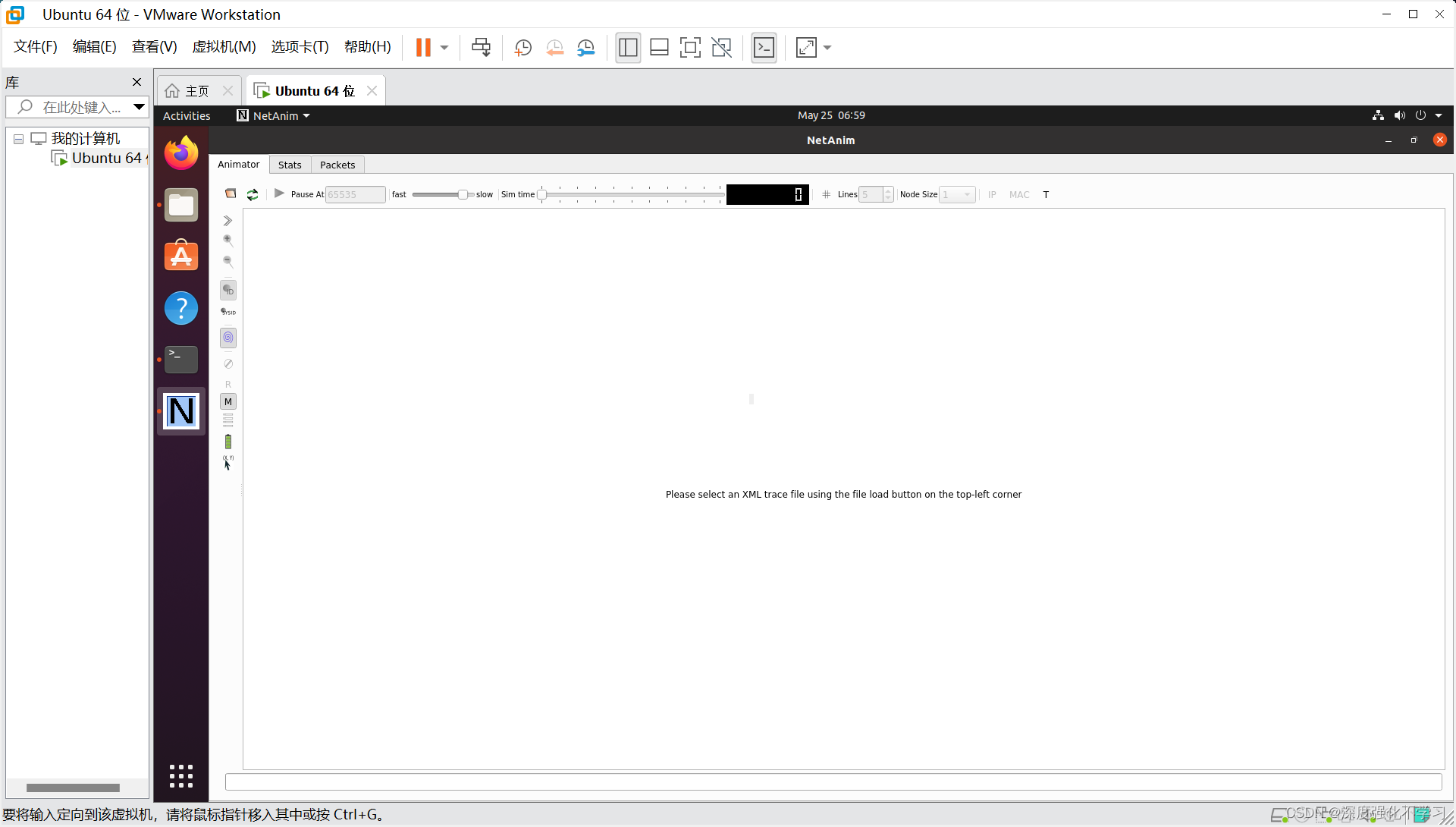The width and height of the screenshot is (1456, 827).
Task: Click send Ctrl+Alt+Del icon
Action: click(x=481, y=47)
